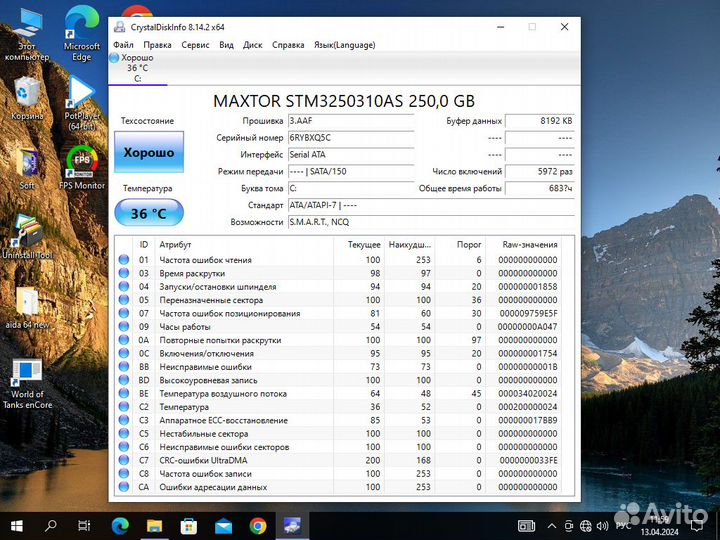
Task: Click the CrystalDiskInfo title bar icon
Action: point(119,27)
